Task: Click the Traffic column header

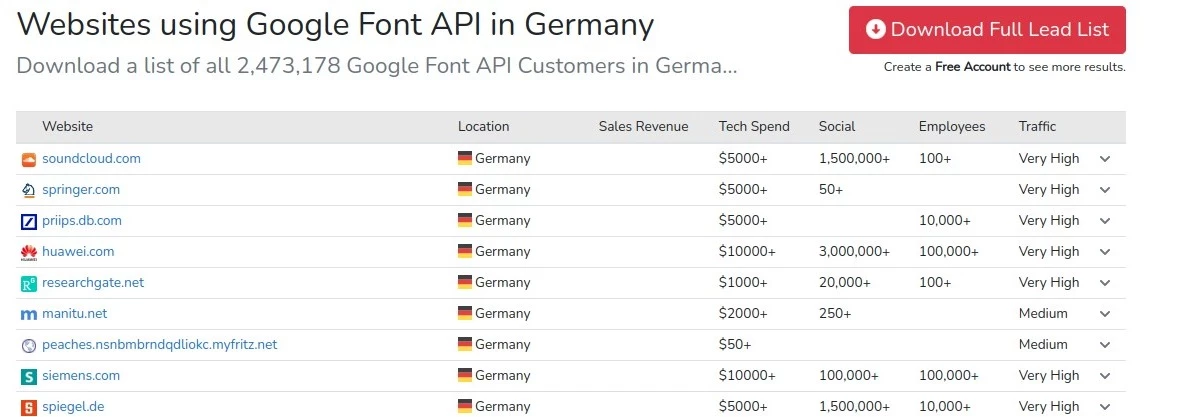Action: click(x=1037, y=127)
